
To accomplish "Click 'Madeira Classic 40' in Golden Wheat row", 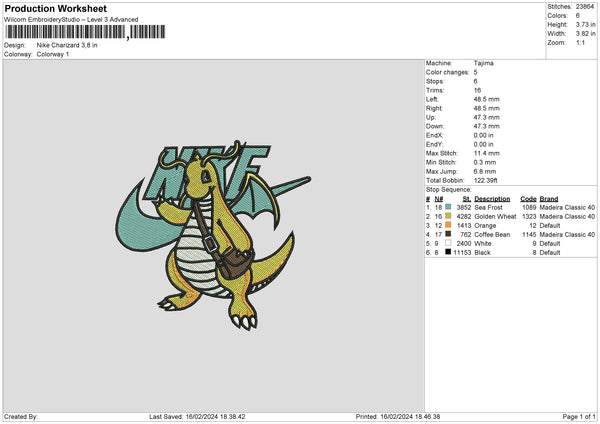I will point(567,217).
